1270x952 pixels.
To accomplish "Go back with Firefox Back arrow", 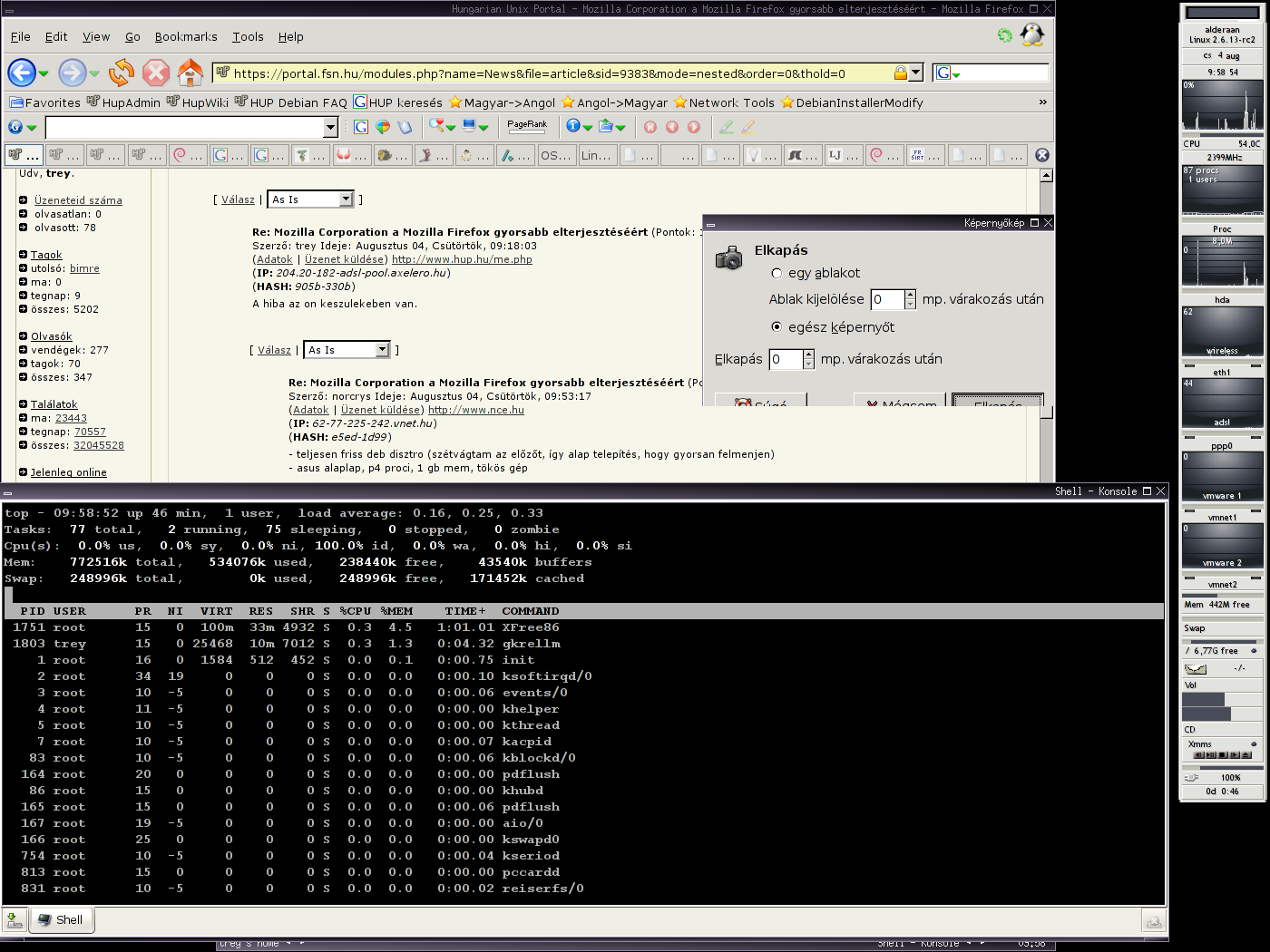I will [x=21, y=73].
